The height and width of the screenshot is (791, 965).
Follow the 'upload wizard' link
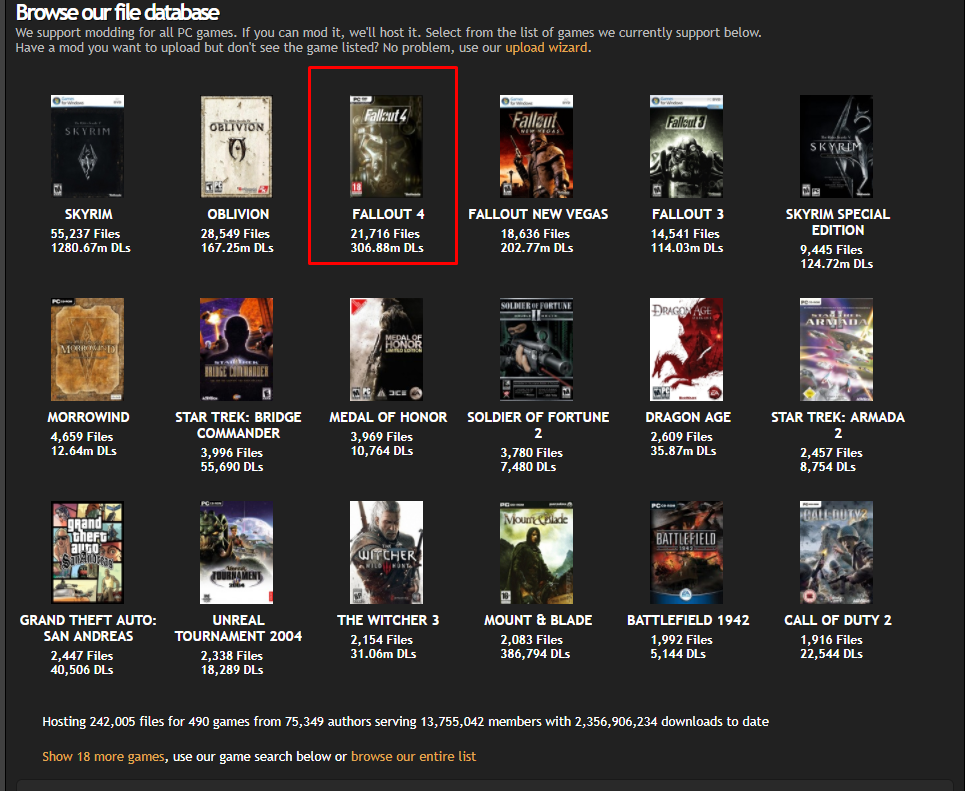tap(547, 47)
